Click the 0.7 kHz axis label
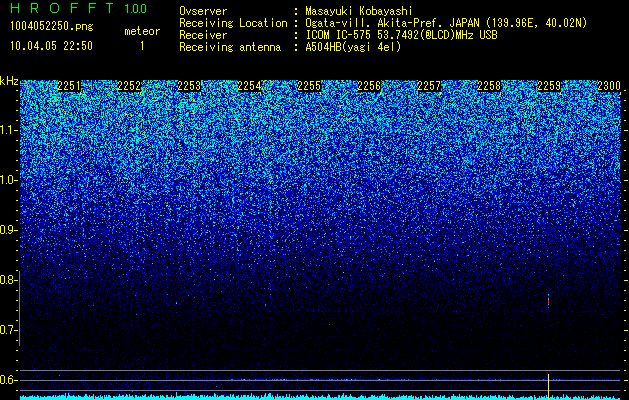Image resolution: width=629 pixels, height=400 pixels. 7,330
